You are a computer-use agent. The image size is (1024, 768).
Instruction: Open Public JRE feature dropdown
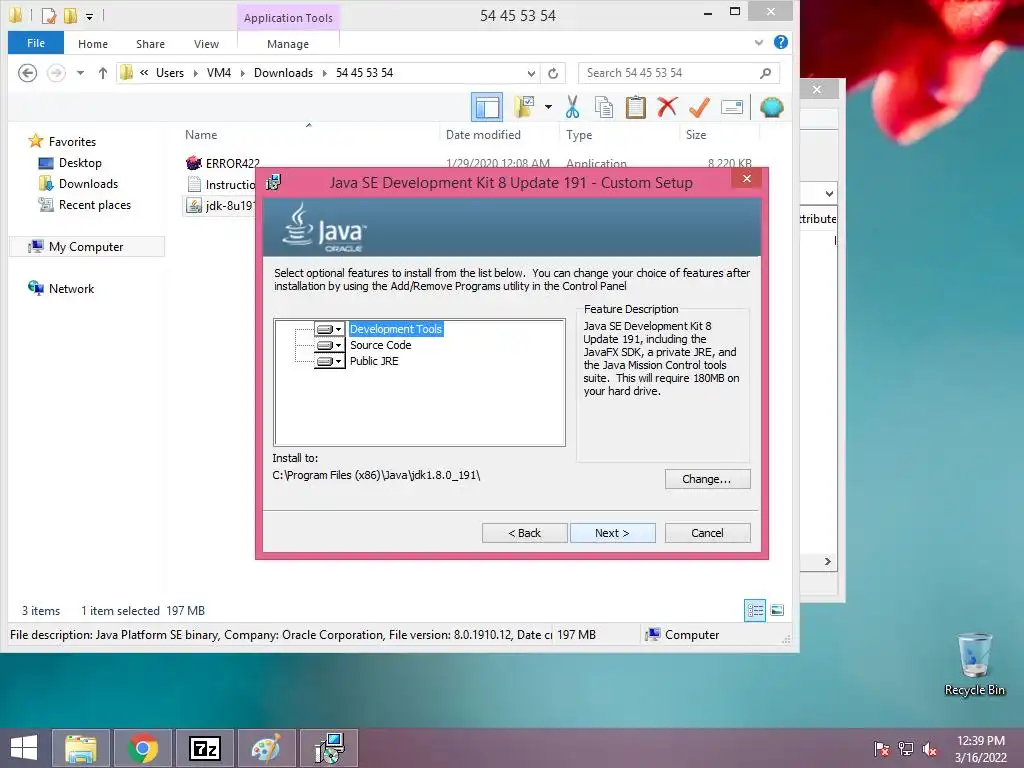coord(329,361)
